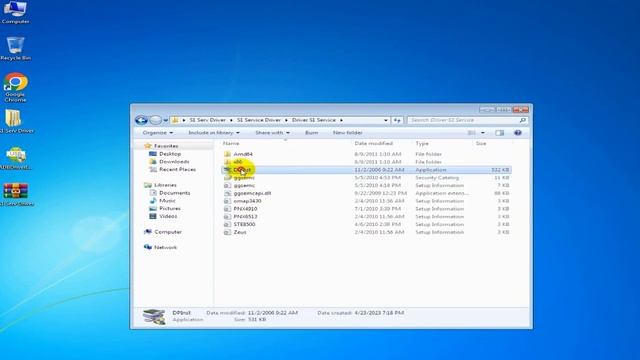
Task: Open Desktop under Favorites
Action: click(x=170, y=154)
